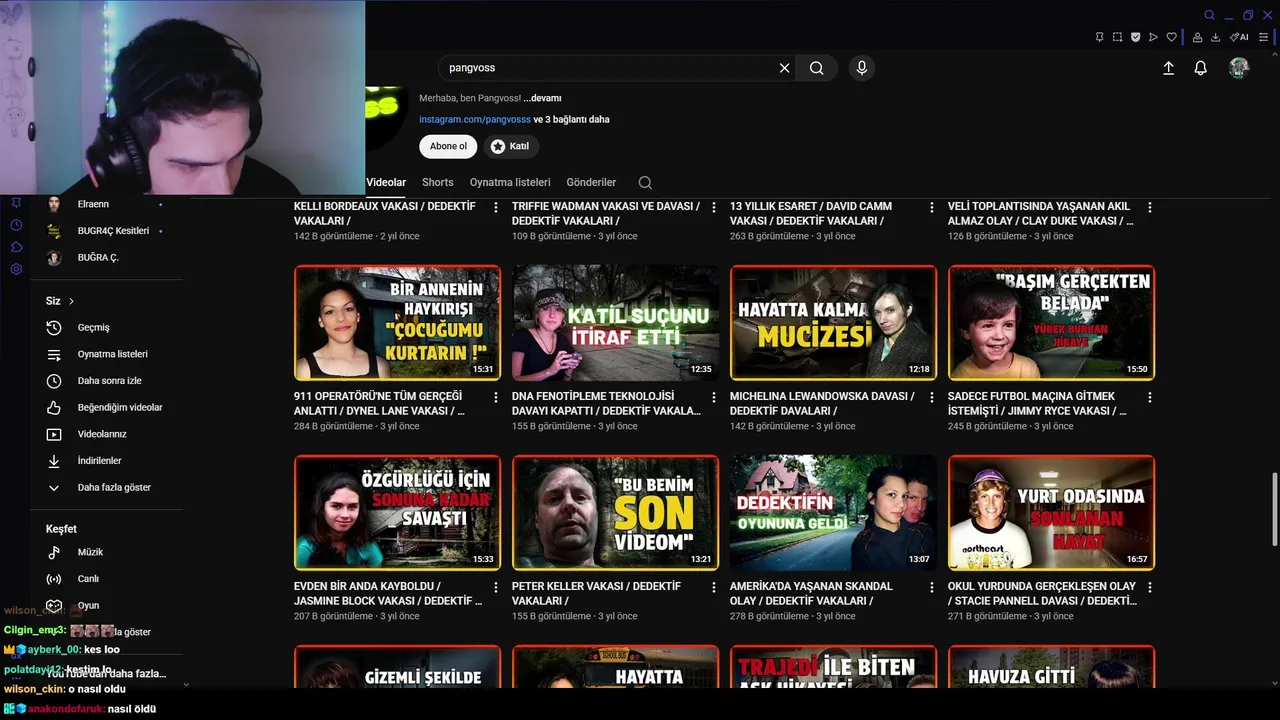Search within channel using magnifier icon
The width and height of the screenshot is (1280, 720).
[x=645, y=182]
